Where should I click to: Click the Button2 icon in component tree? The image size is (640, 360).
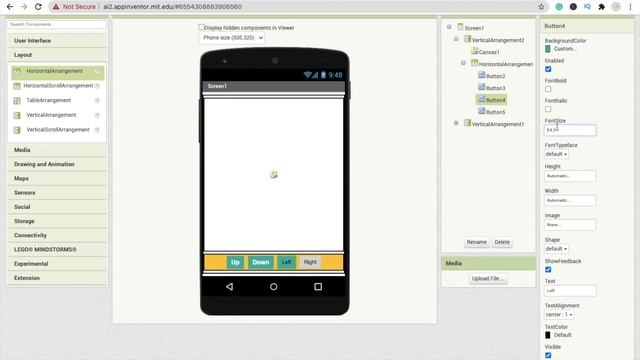pyautogui.click(x=482, y=75)
